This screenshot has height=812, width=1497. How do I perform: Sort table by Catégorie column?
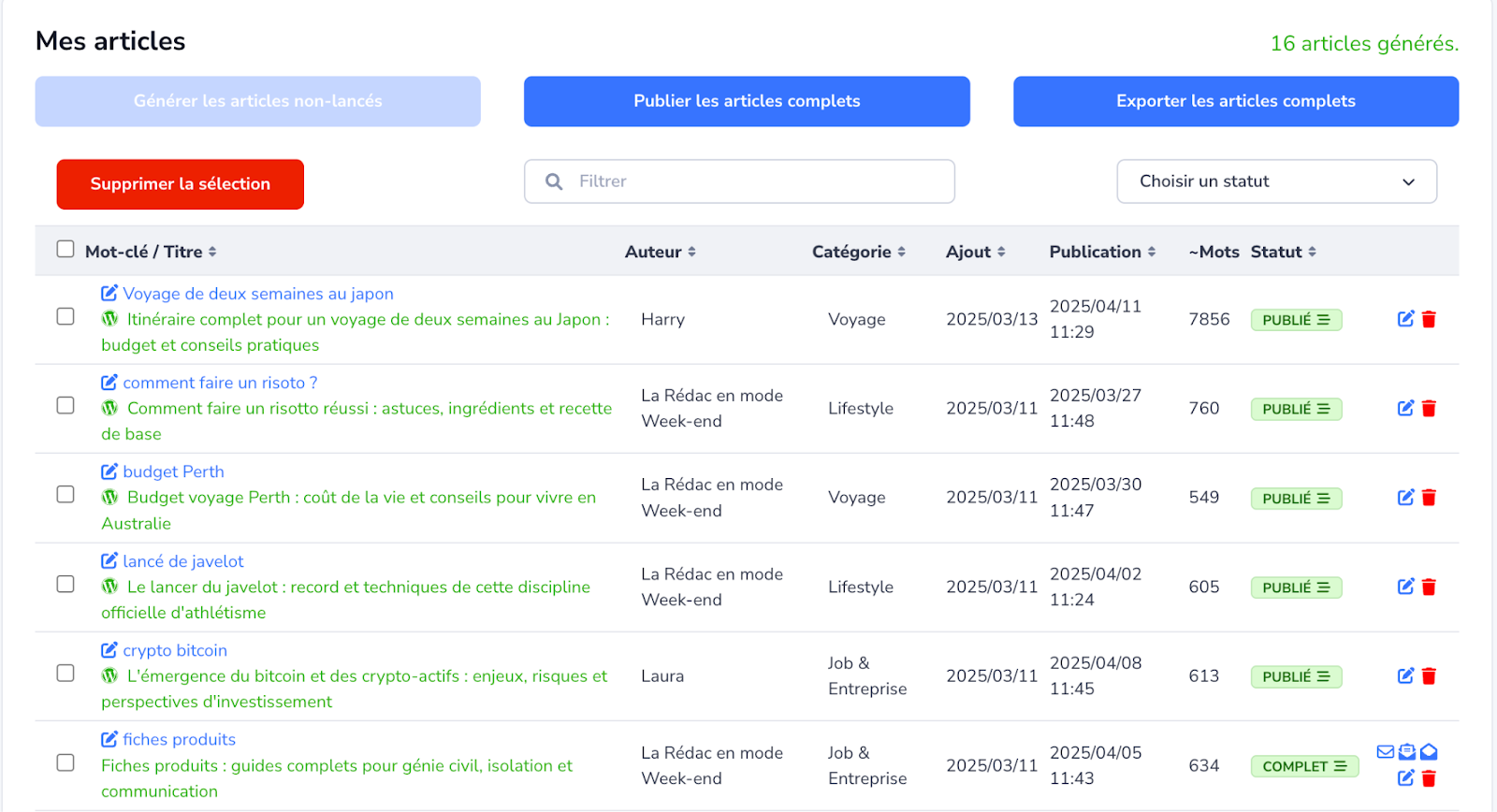pos(858,252)
